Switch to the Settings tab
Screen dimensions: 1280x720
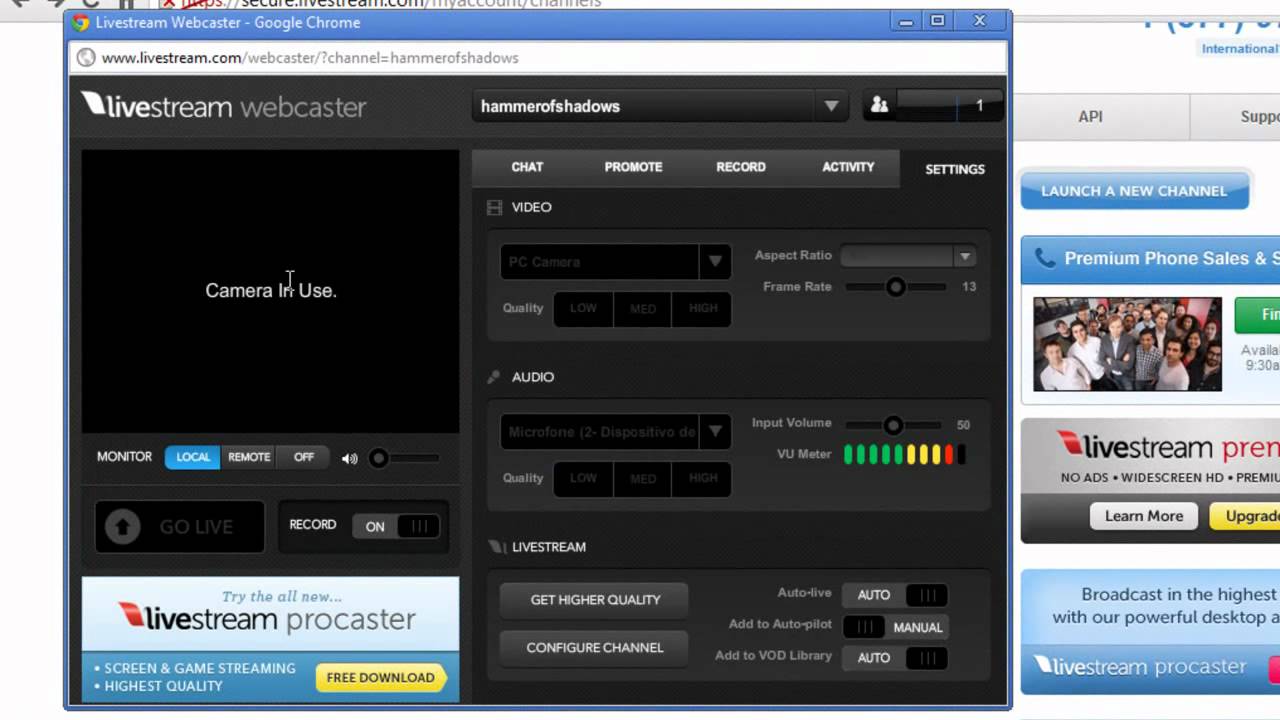tap(955, 169)
